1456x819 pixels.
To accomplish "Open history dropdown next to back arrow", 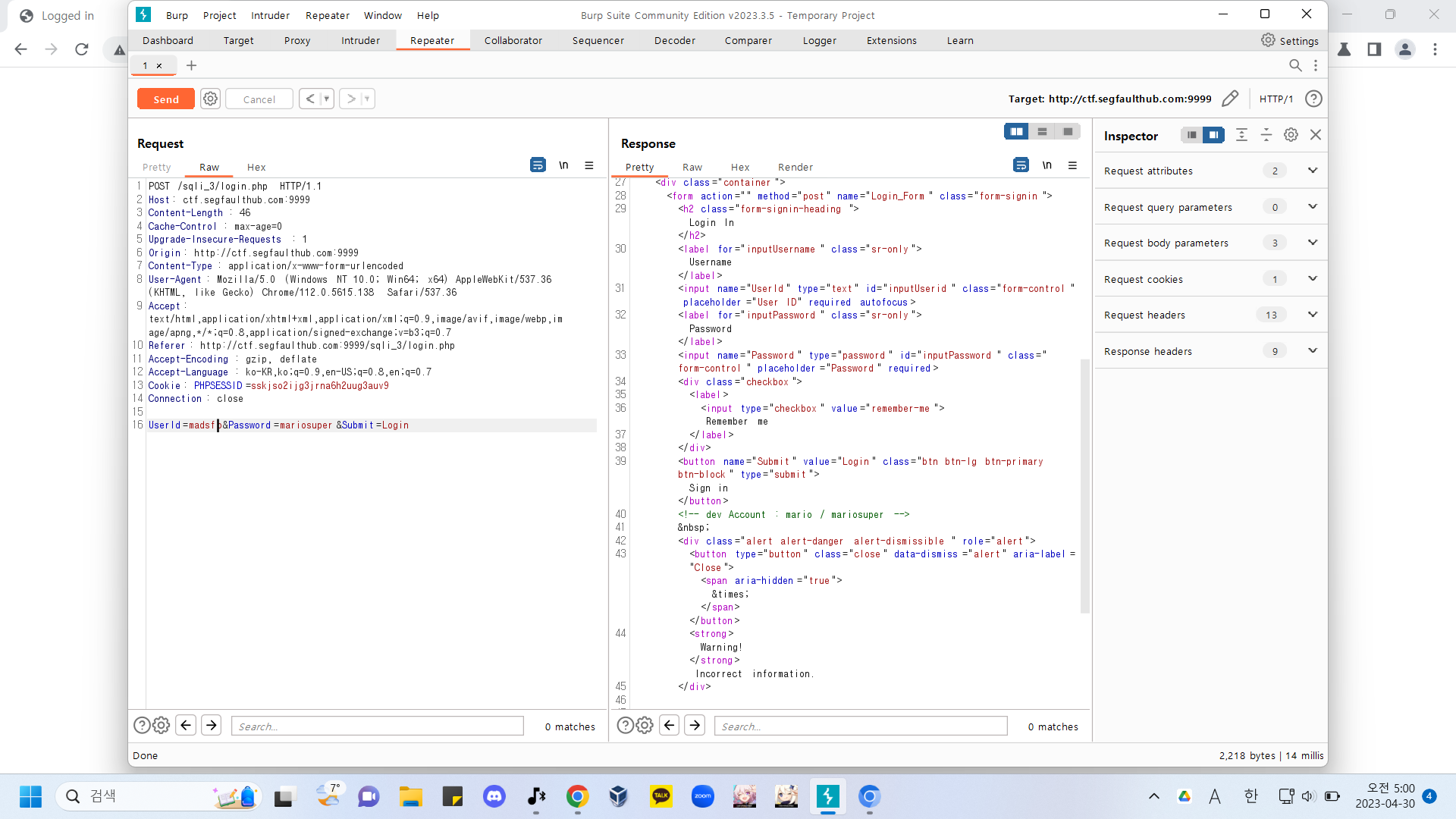I will pyautogui.click(x=327, y=99).
